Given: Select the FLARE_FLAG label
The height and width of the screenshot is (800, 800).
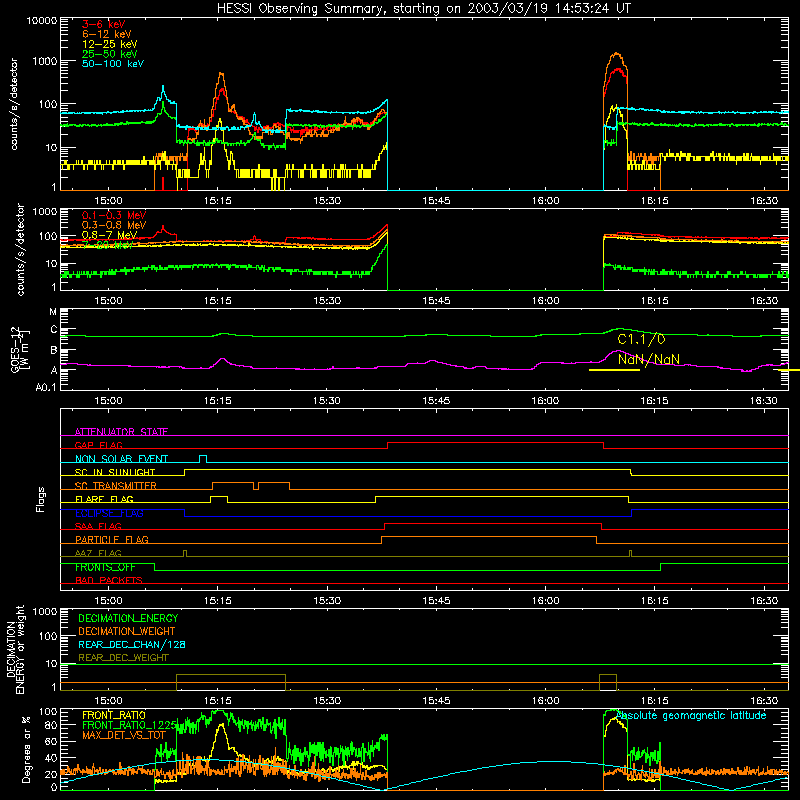Looking at the screenshot, I should [104, 499].
